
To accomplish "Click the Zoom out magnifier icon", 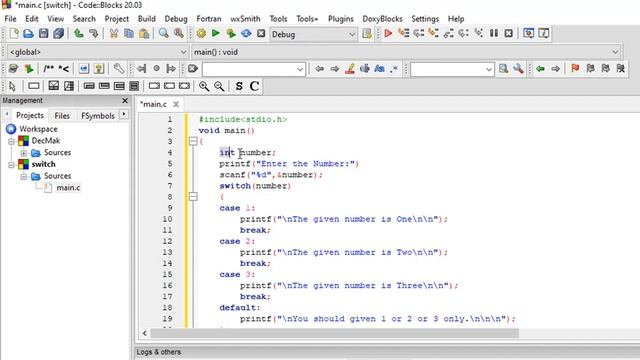I will pos(219,86).
